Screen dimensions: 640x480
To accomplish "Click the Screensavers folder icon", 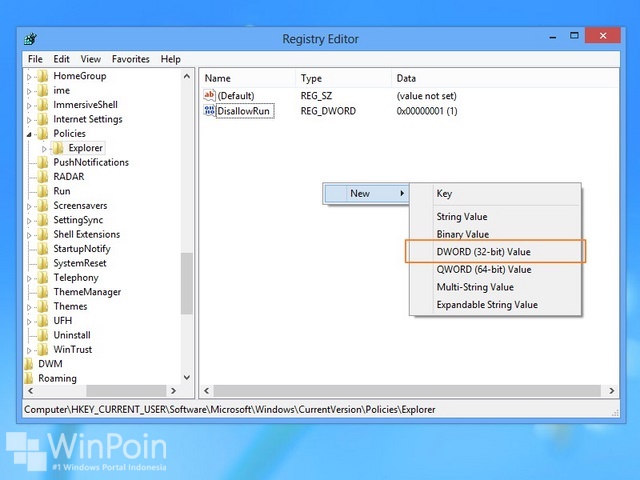I will [x=43, y=206].
